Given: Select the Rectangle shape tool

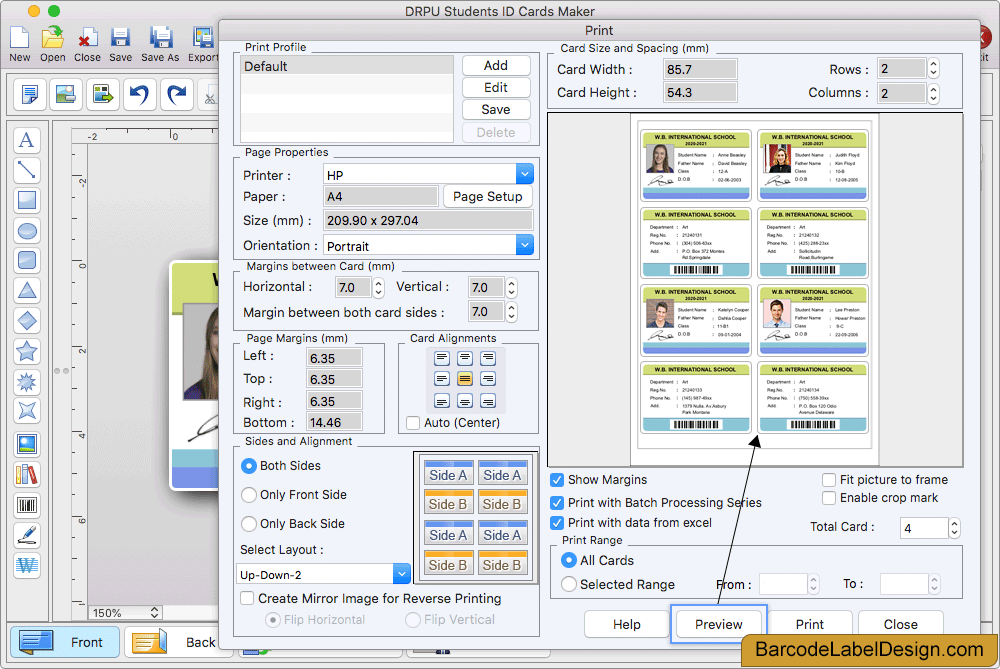Looking at the screenshot, I should [27, 200].
